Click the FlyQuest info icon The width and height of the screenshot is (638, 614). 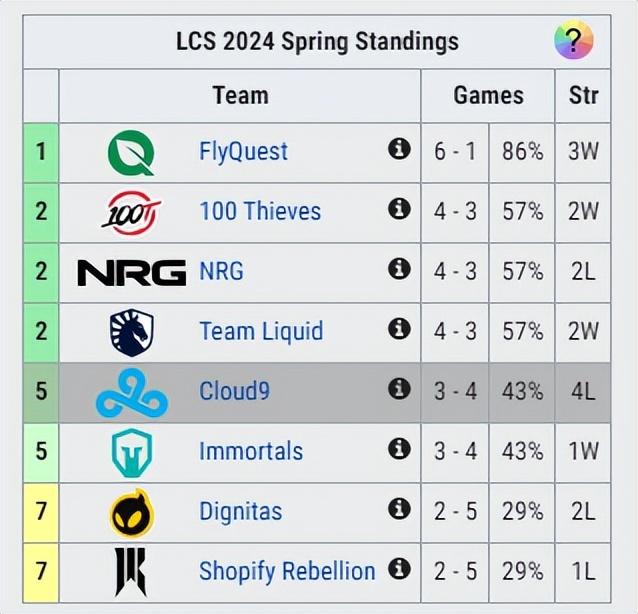click(399, 149)
